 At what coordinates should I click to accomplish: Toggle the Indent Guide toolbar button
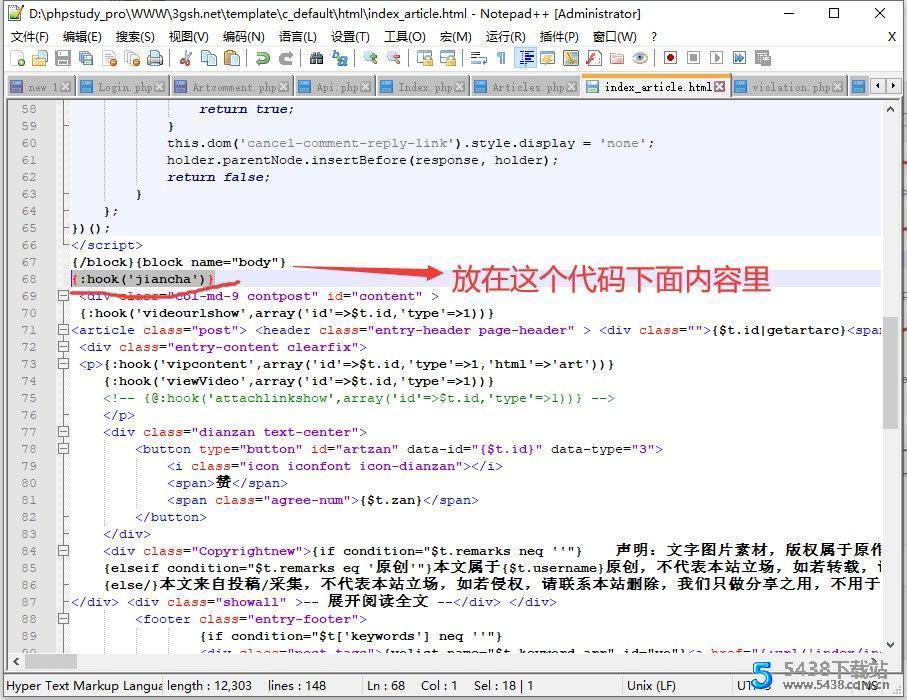525,59
